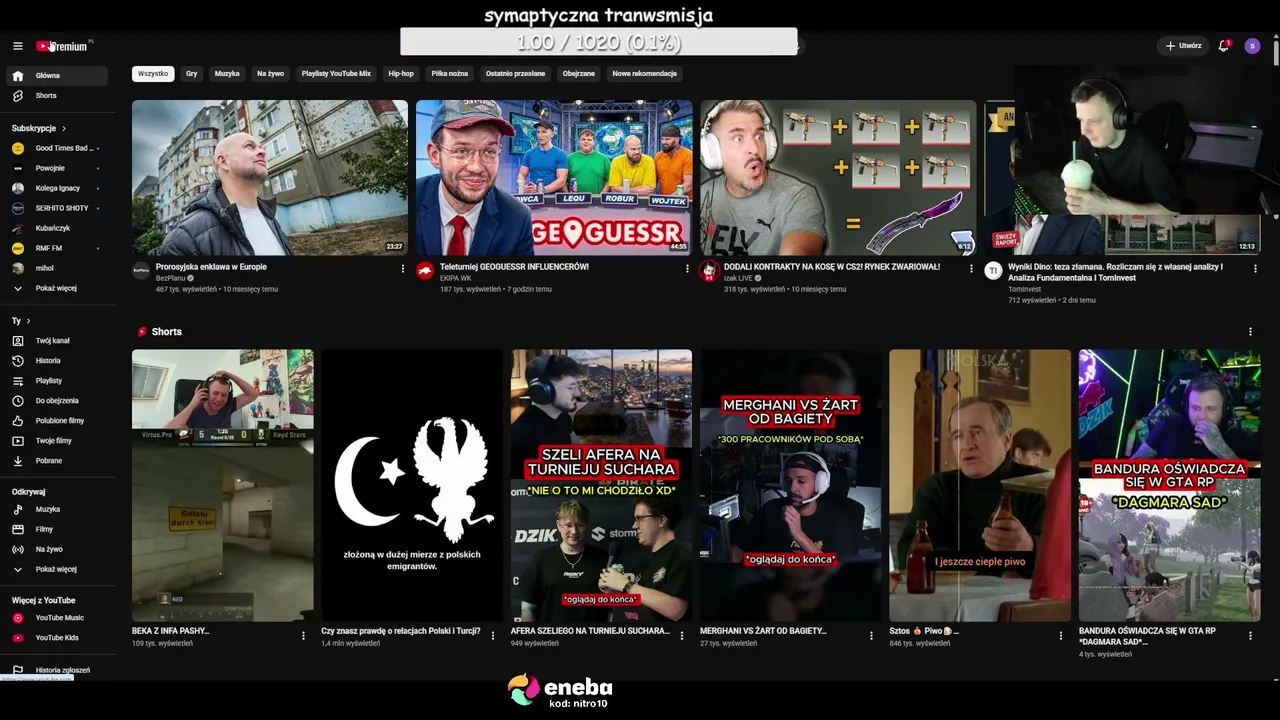Open options for DODALI KONTRAKTY video
This screenshot has height=720, width=1280.
click(971, 268)
